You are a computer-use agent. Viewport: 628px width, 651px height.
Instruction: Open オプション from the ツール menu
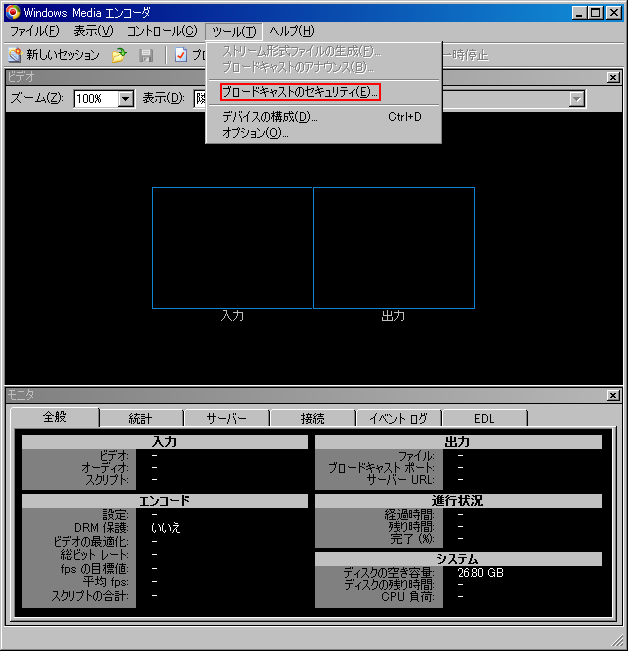[x=255, y=133]
